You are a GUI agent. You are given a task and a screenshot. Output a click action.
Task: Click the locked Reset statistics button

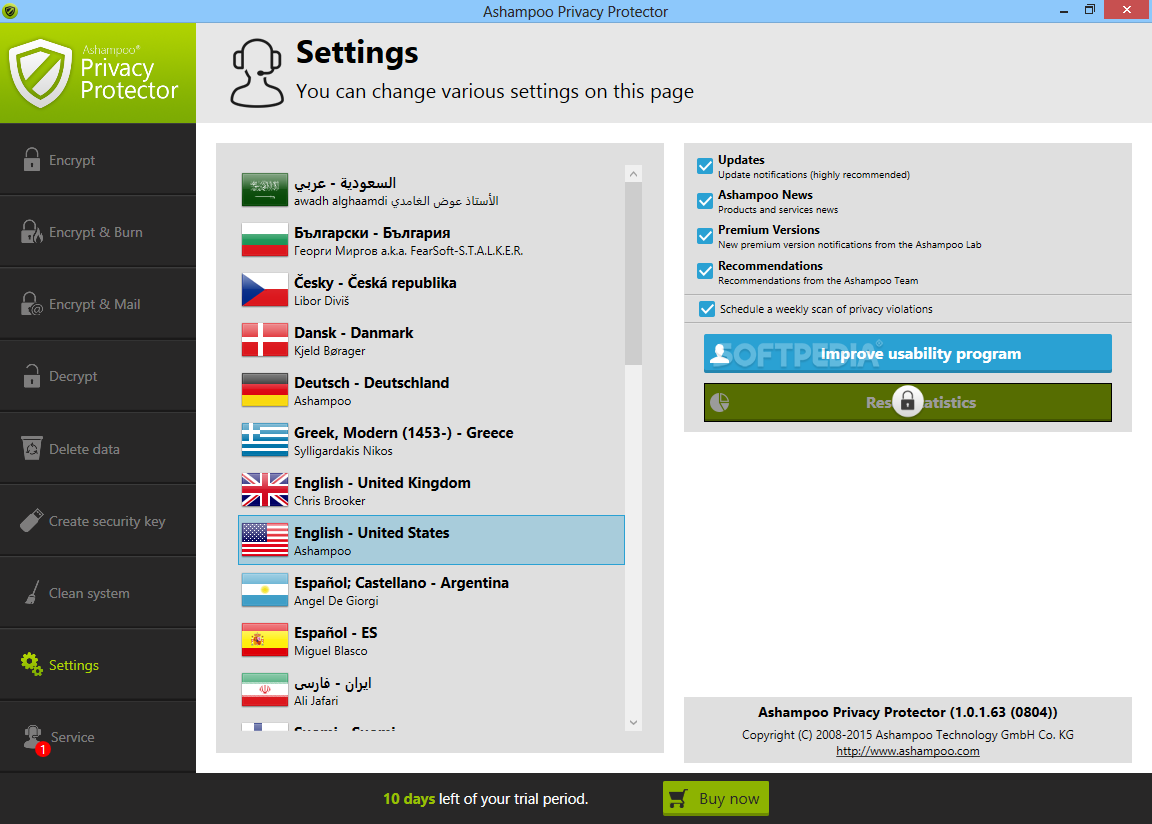tap(907, 402)
